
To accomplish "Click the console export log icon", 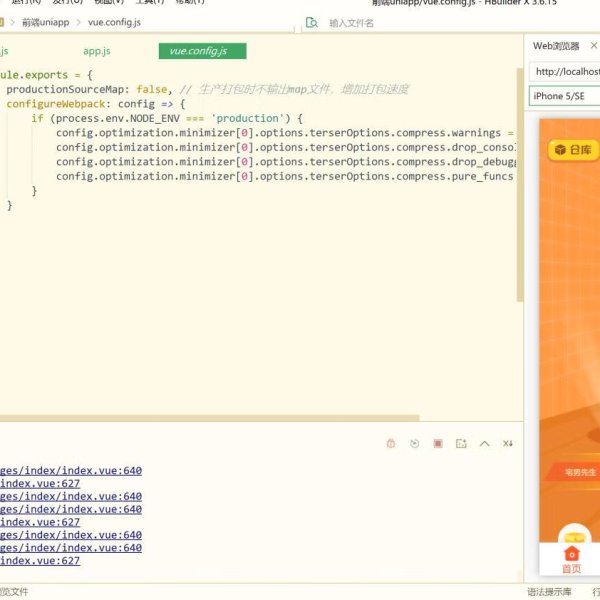I will click(461, 443).
